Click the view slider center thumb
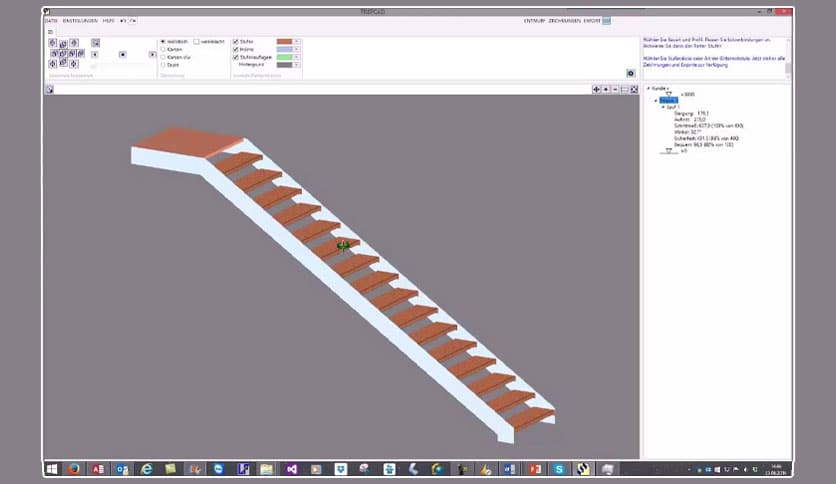Screen dimensions: 836x484 [123, 54]
